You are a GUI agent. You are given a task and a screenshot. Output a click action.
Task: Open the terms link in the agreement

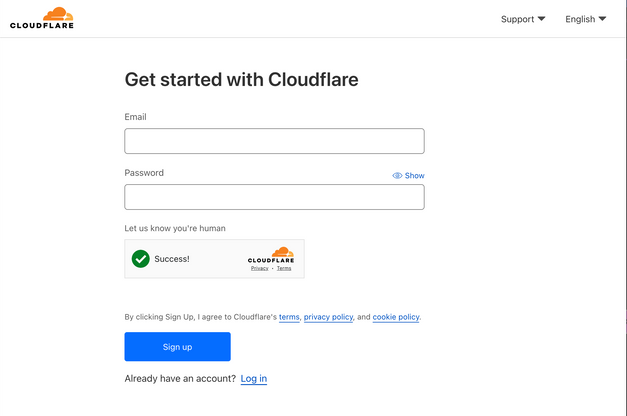(289, 317)
